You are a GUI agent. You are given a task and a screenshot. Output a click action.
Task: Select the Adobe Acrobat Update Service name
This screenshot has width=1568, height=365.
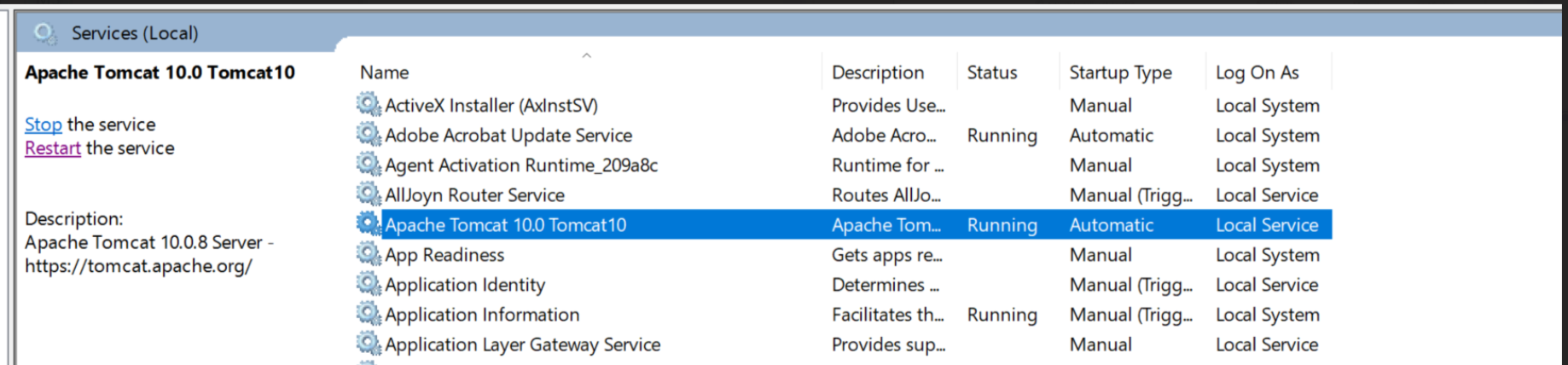(x=508, y=136)
